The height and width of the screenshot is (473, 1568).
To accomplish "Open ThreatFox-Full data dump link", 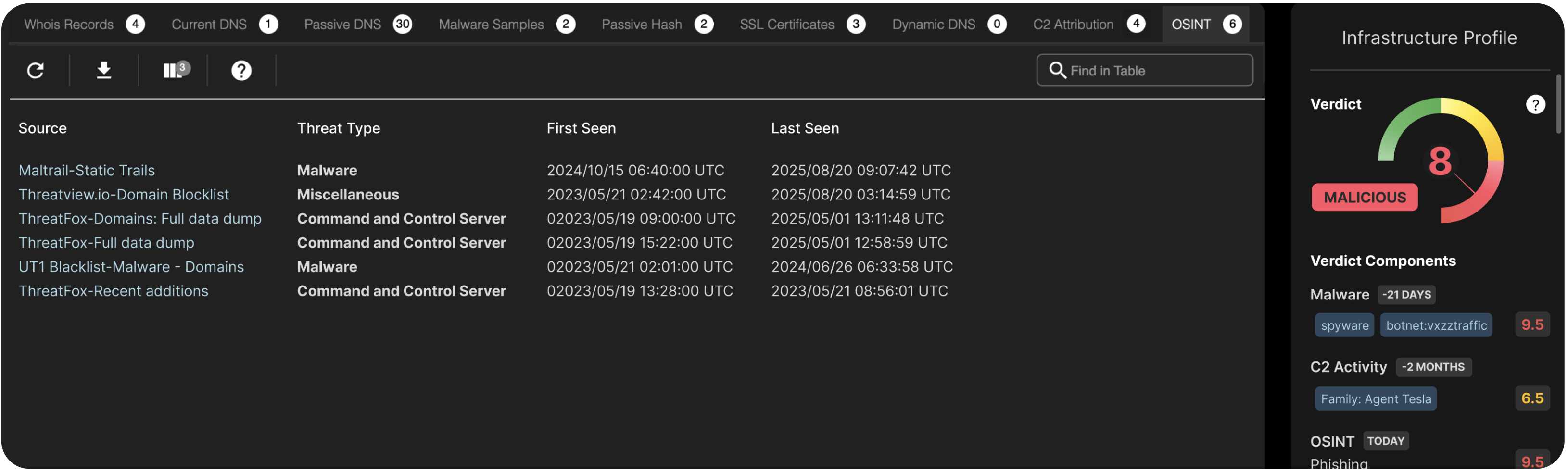I will click(x=106, y=243).
